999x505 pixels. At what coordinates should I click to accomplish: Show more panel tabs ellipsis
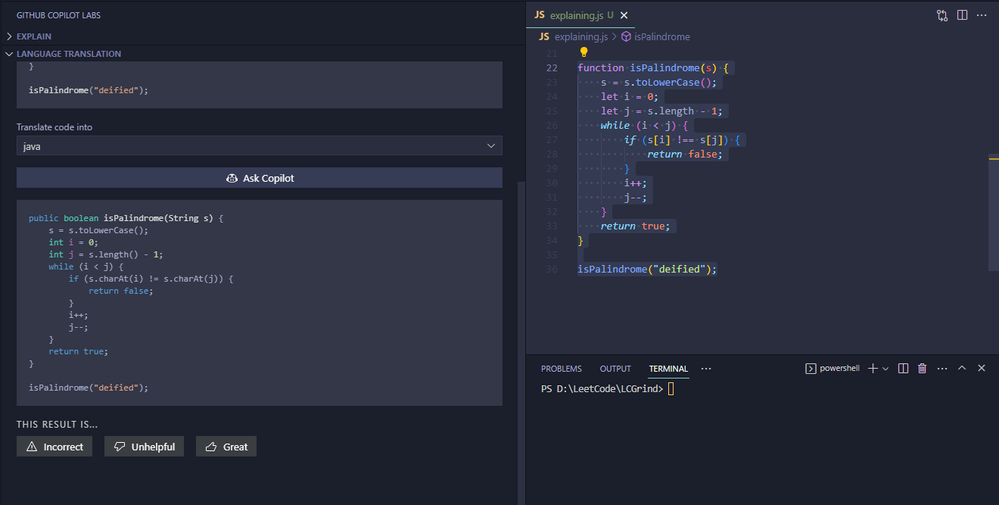706,368
